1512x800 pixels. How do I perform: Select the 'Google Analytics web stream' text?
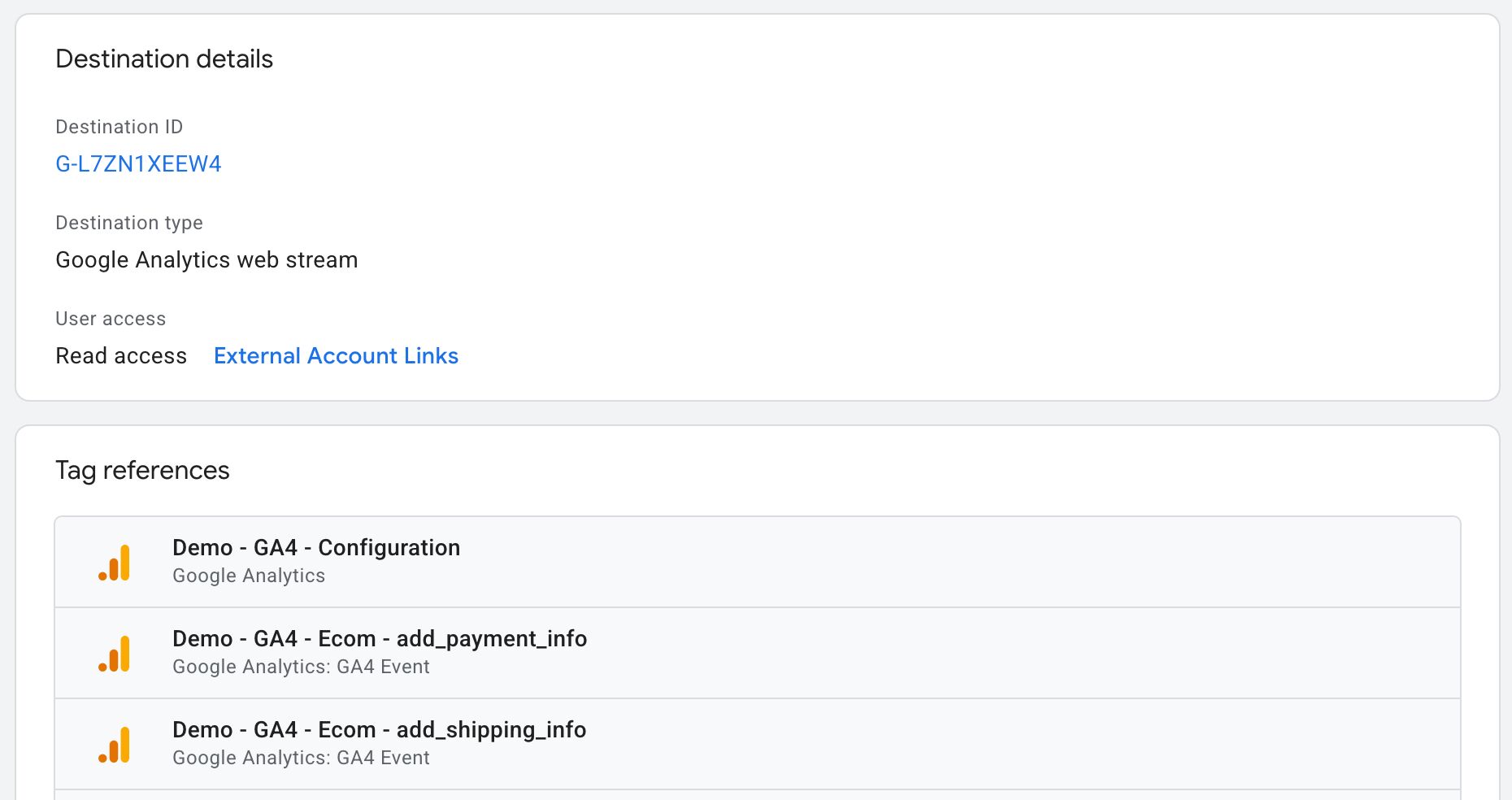206,260
